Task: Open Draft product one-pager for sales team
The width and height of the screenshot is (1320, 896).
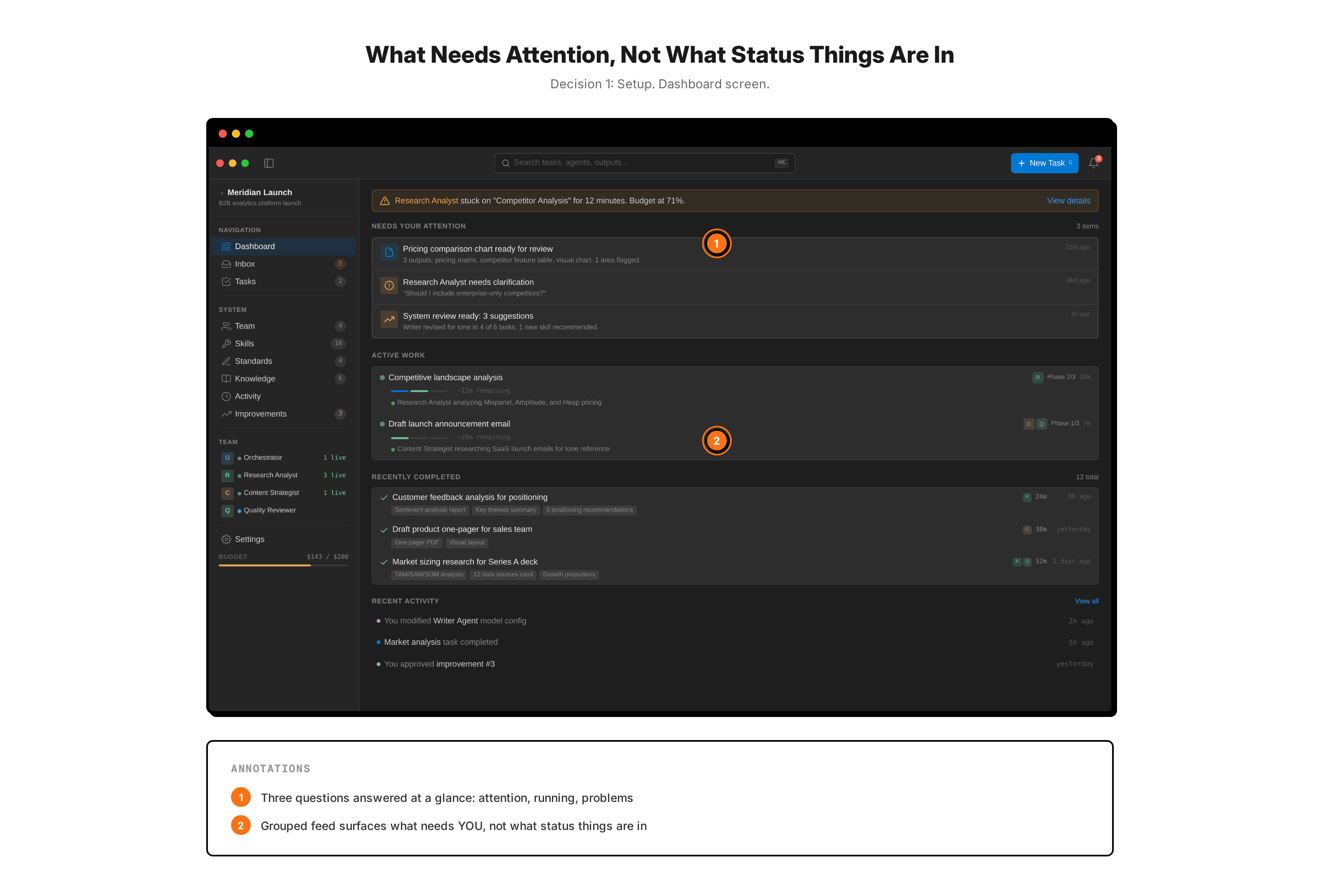Action: tap(735, 536)
